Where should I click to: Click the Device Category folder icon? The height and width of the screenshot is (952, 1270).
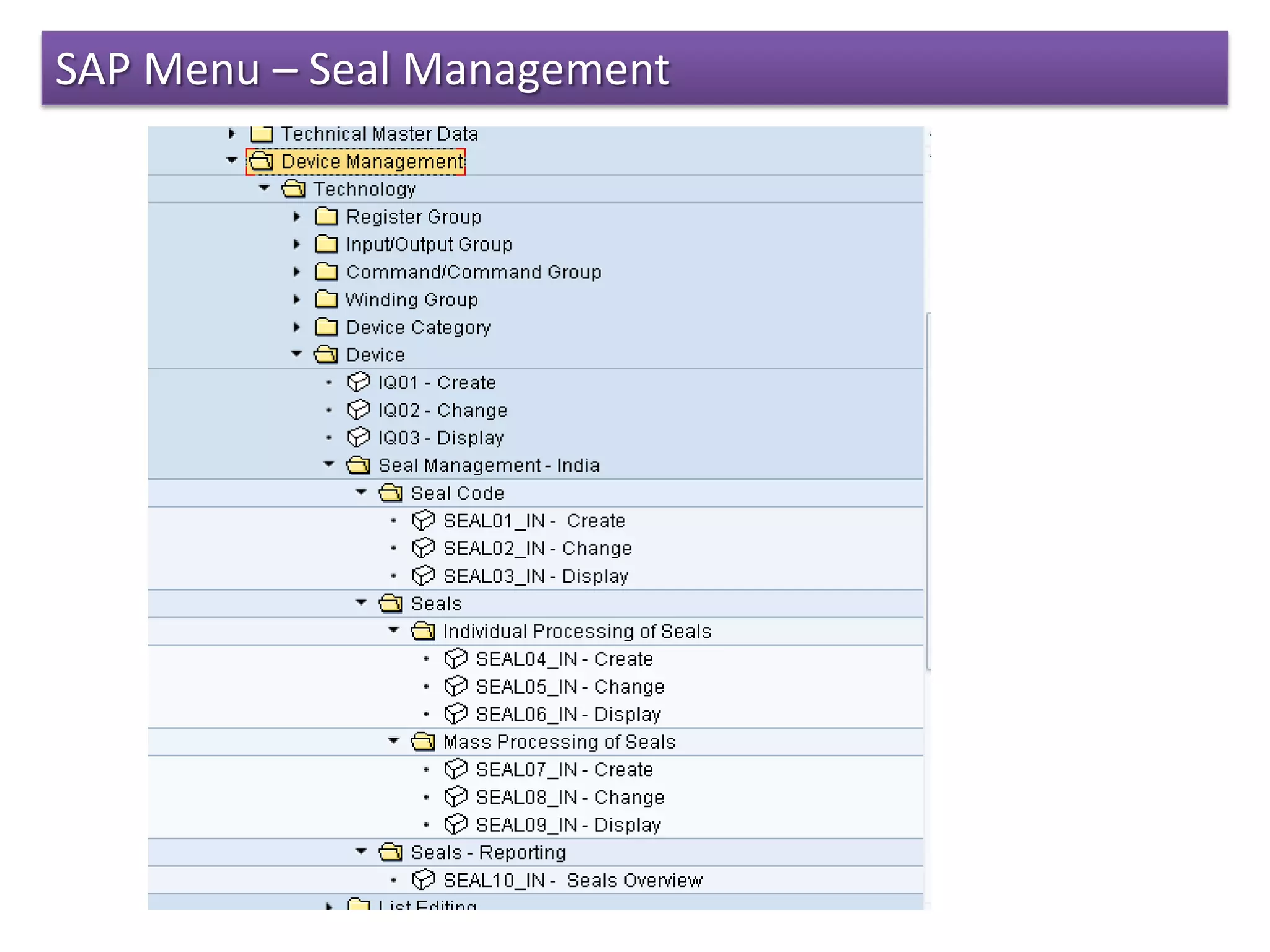pyautogui.click(x=326, y=327)
